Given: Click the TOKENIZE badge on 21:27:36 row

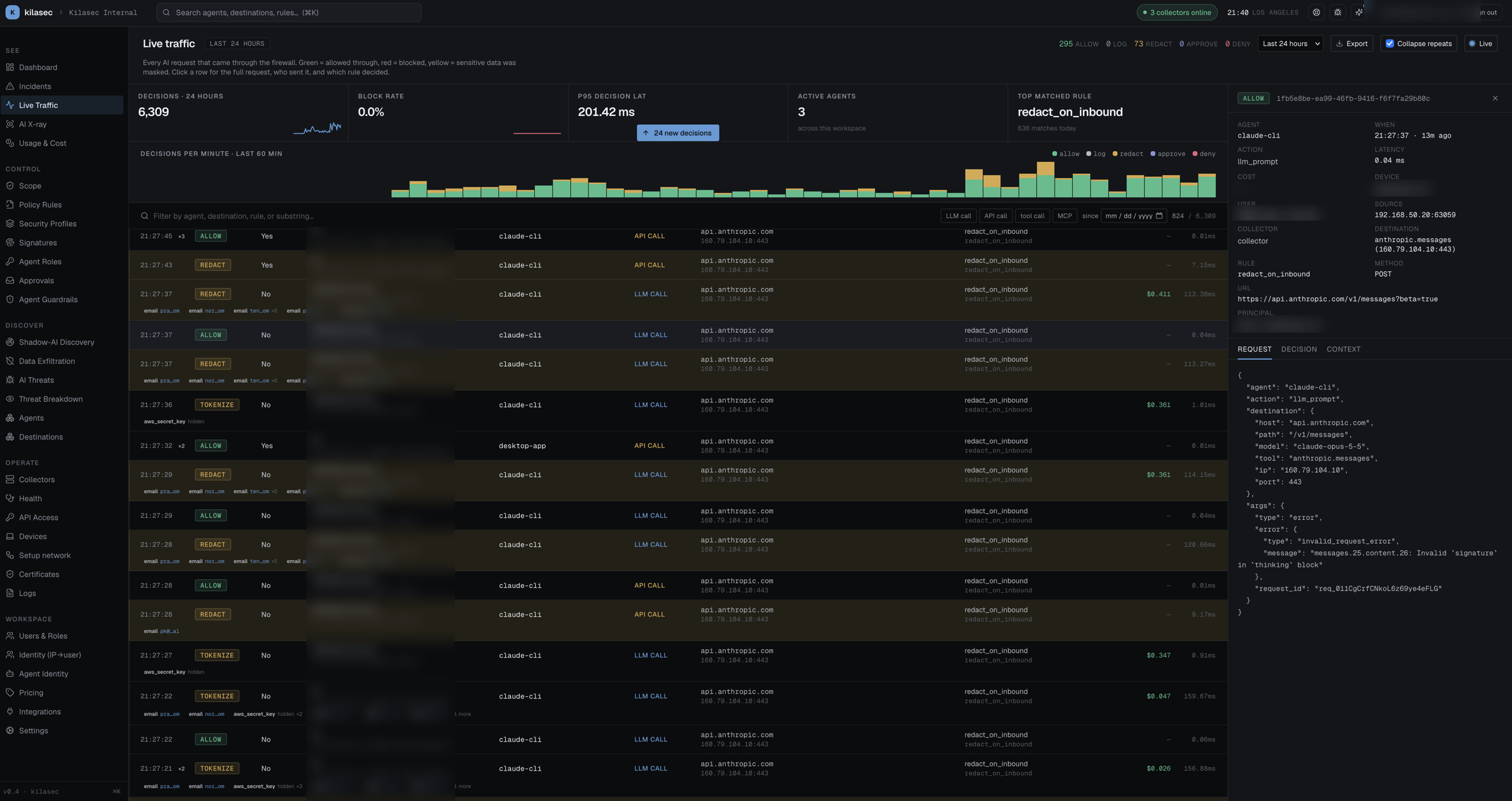Looking at the screenshot, I should [x=217, y=405].
